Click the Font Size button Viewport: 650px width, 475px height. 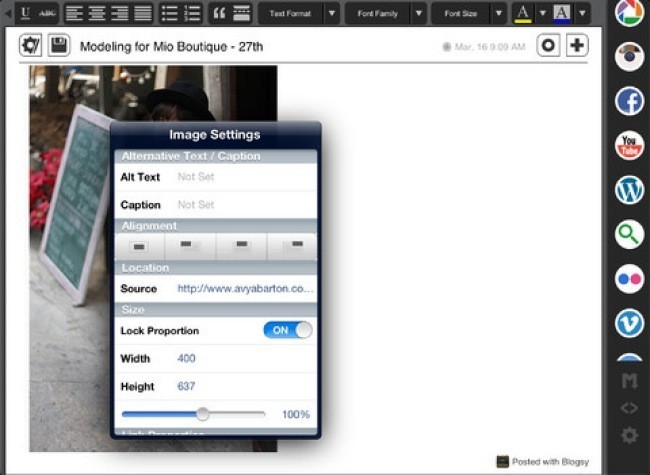461,13
